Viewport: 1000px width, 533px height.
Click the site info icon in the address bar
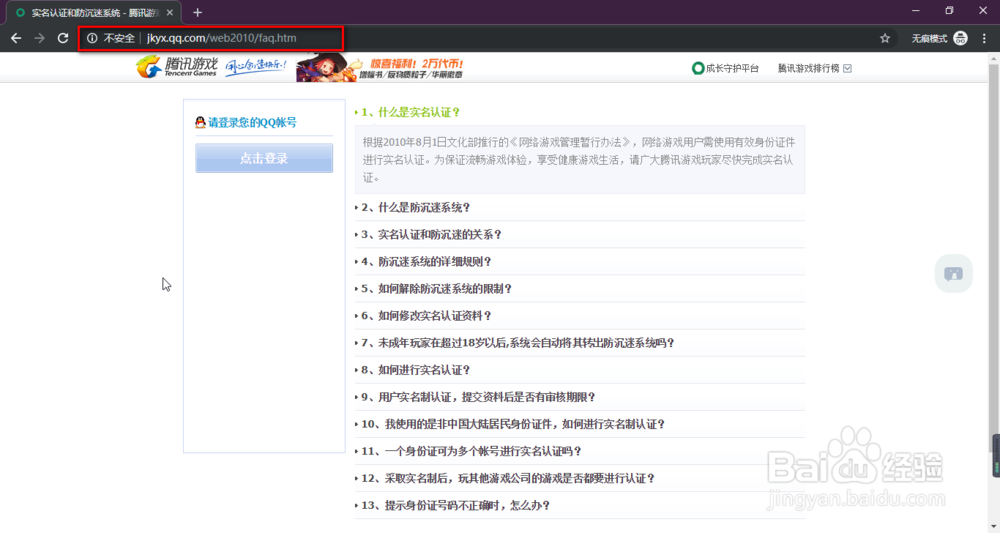pyautogui.click(x=92, y=38)
